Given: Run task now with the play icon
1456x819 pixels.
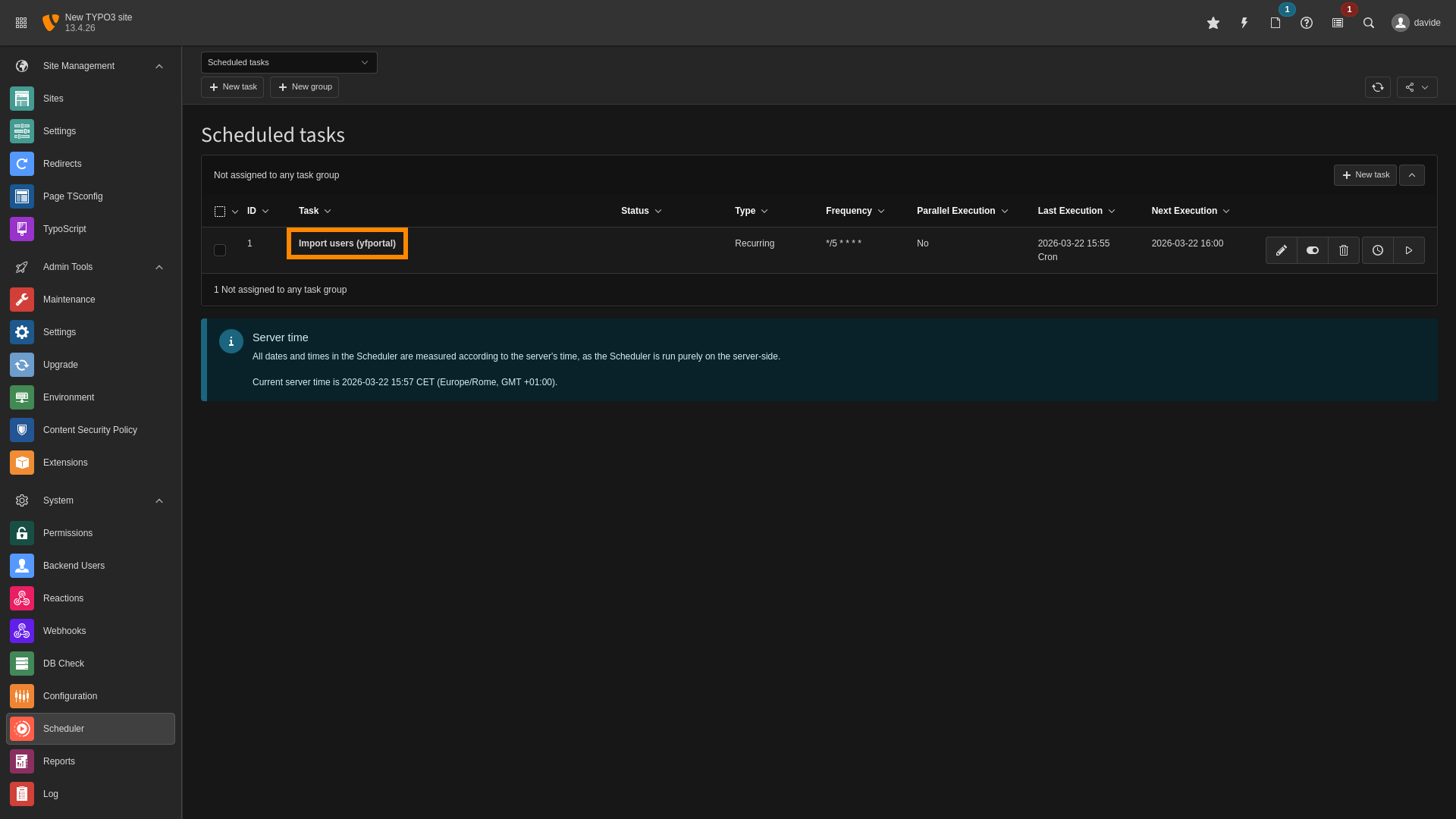Looking at the screenshot, I should coord(1408,250).
